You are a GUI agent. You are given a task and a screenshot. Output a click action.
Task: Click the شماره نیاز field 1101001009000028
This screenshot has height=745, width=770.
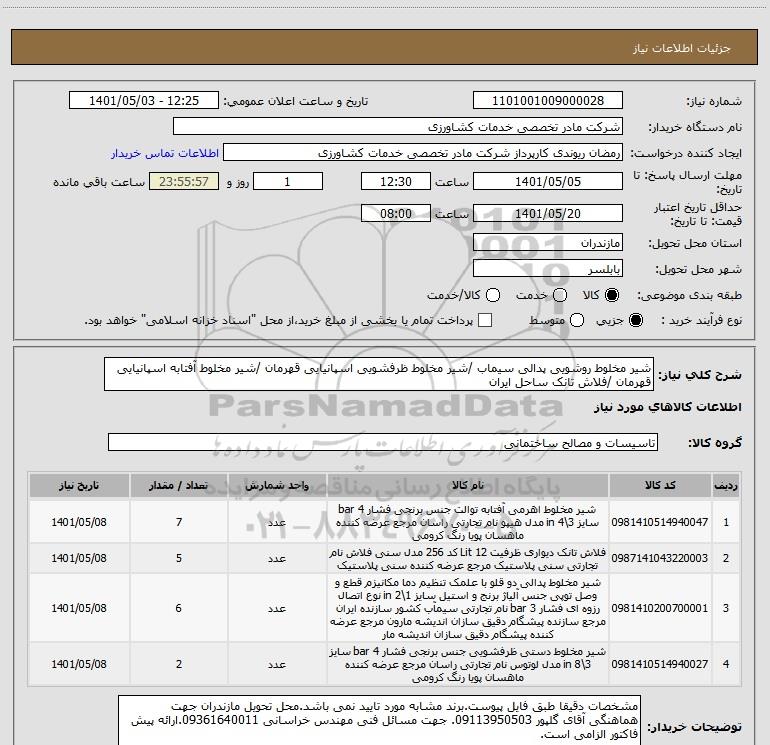coord(548,101)
